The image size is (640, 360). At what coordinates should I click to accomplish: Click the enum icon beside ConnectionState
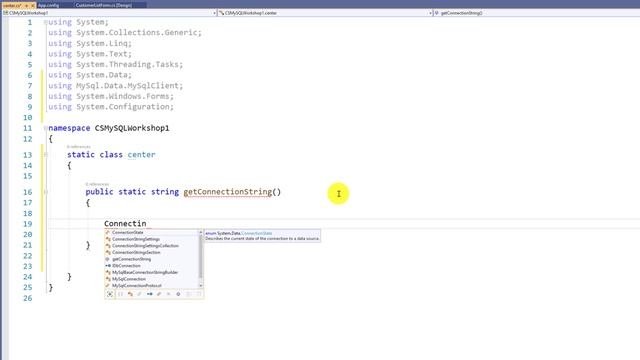click(x=108, y=233)
